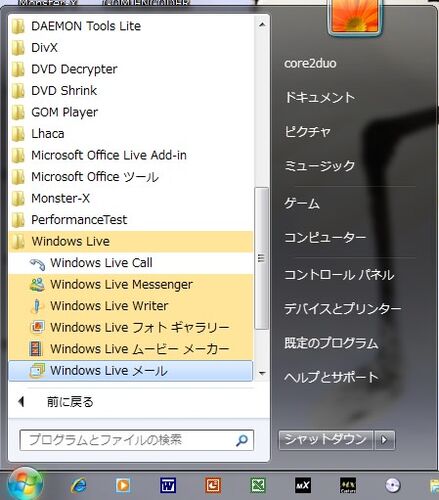Open PowerPoint from the taskbar icon
This screenshot has height=500, width=439.
[x=213, y=485]
